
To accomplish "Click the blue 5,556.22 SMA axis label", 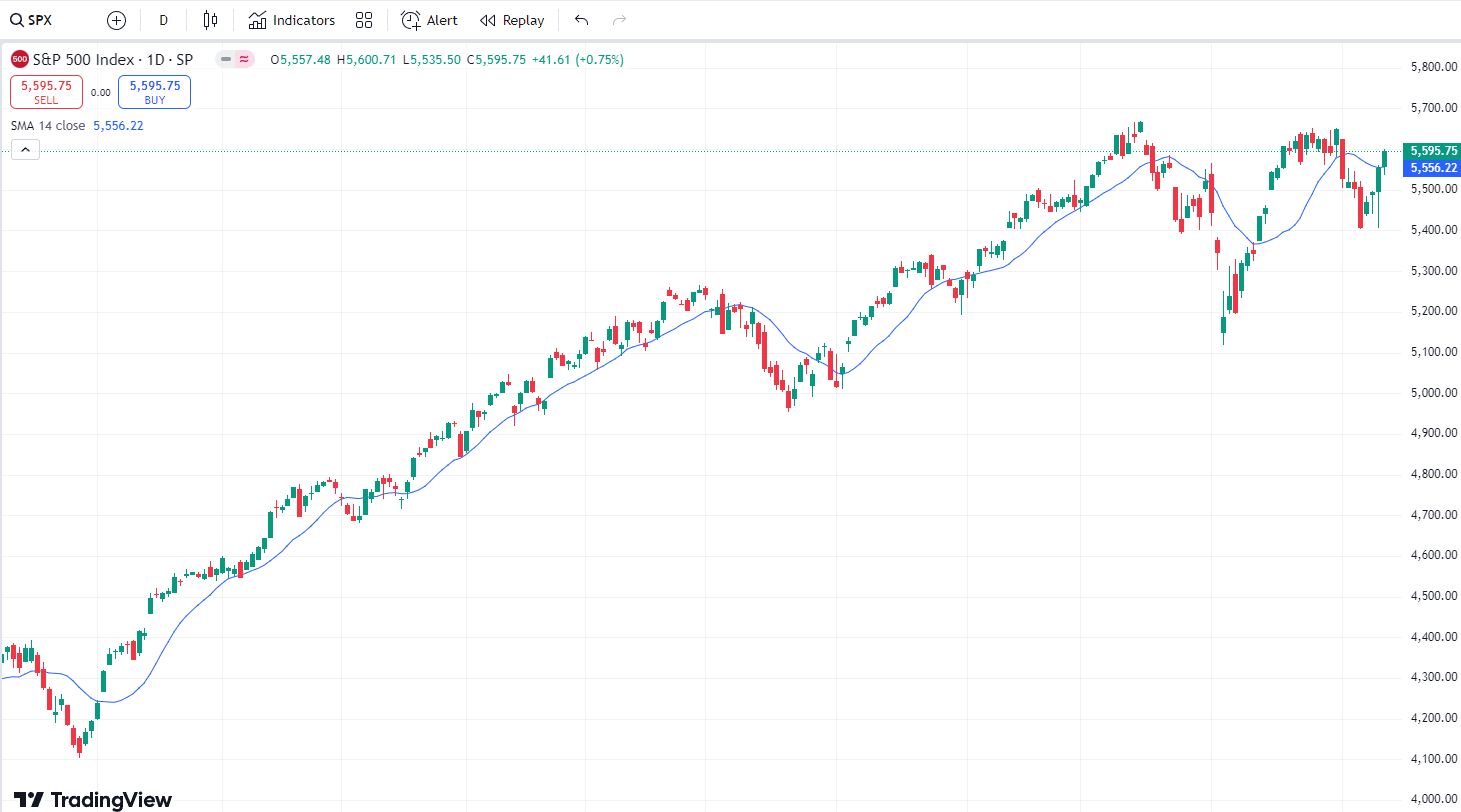I will click(1431, 168).
